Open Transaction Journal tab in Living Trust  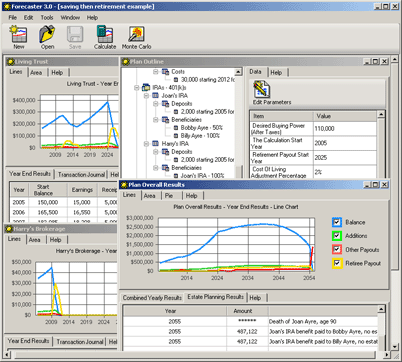tap(81, 174)
